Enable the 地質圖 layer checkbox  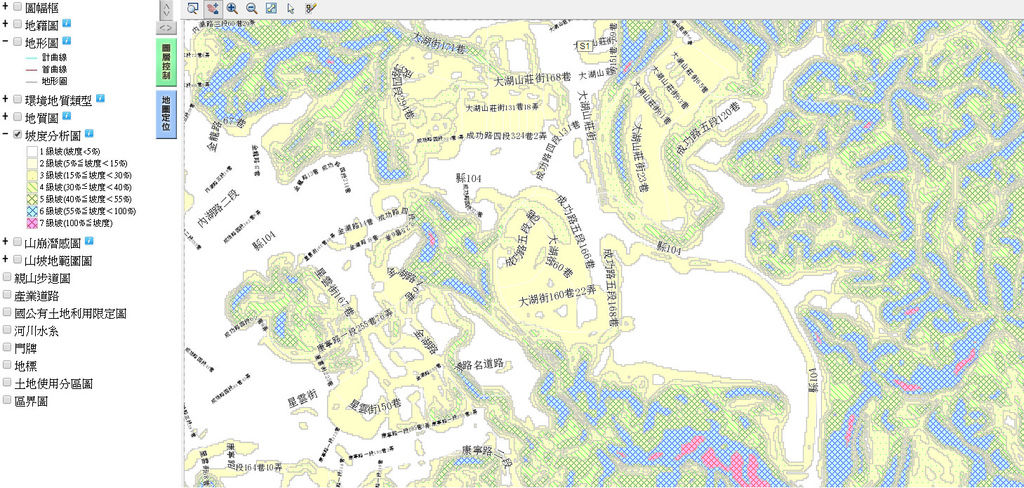coord(17,117)
